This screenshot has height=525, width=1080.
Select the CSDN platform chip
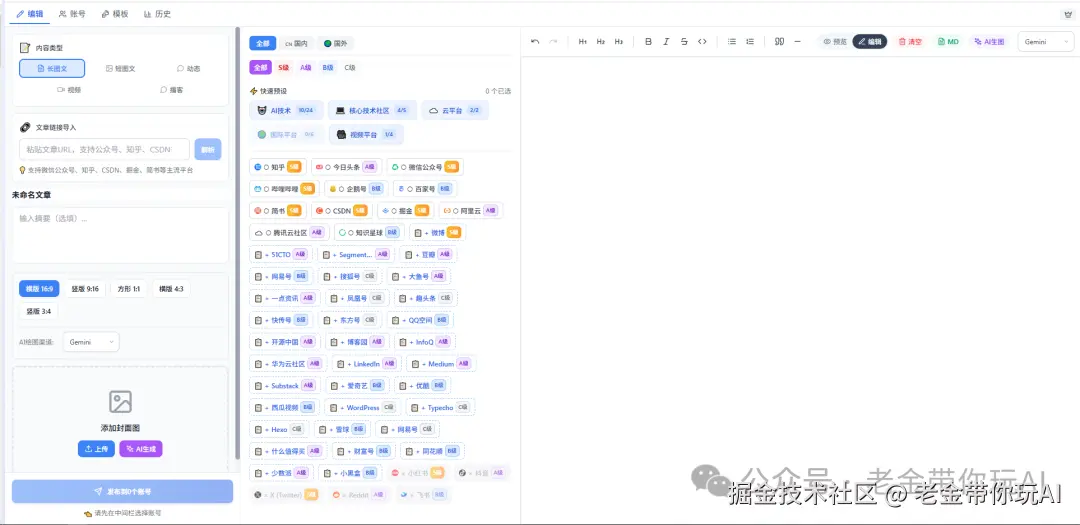(341, 211)
